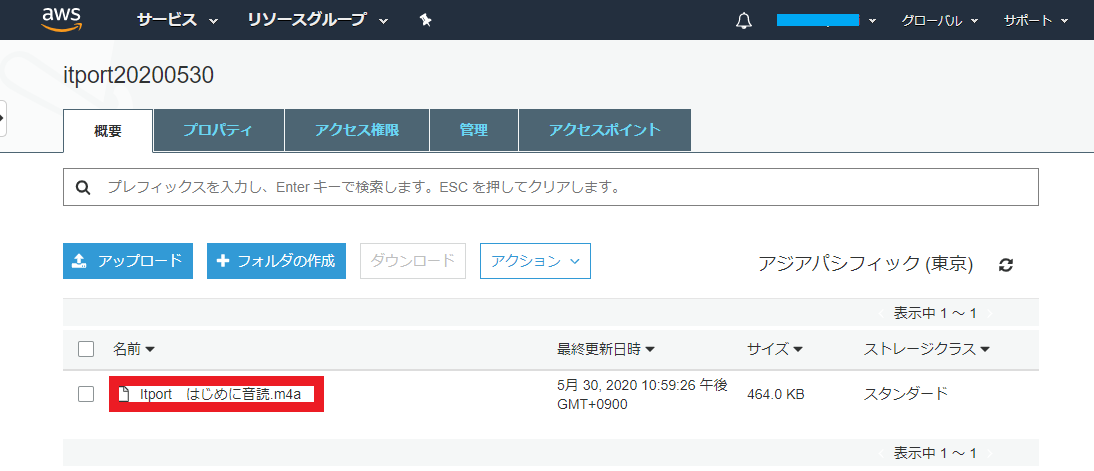Click the bottom pagination previous arrow
This screenshot has height=471, width=1094.
click(x=881, y=453)
